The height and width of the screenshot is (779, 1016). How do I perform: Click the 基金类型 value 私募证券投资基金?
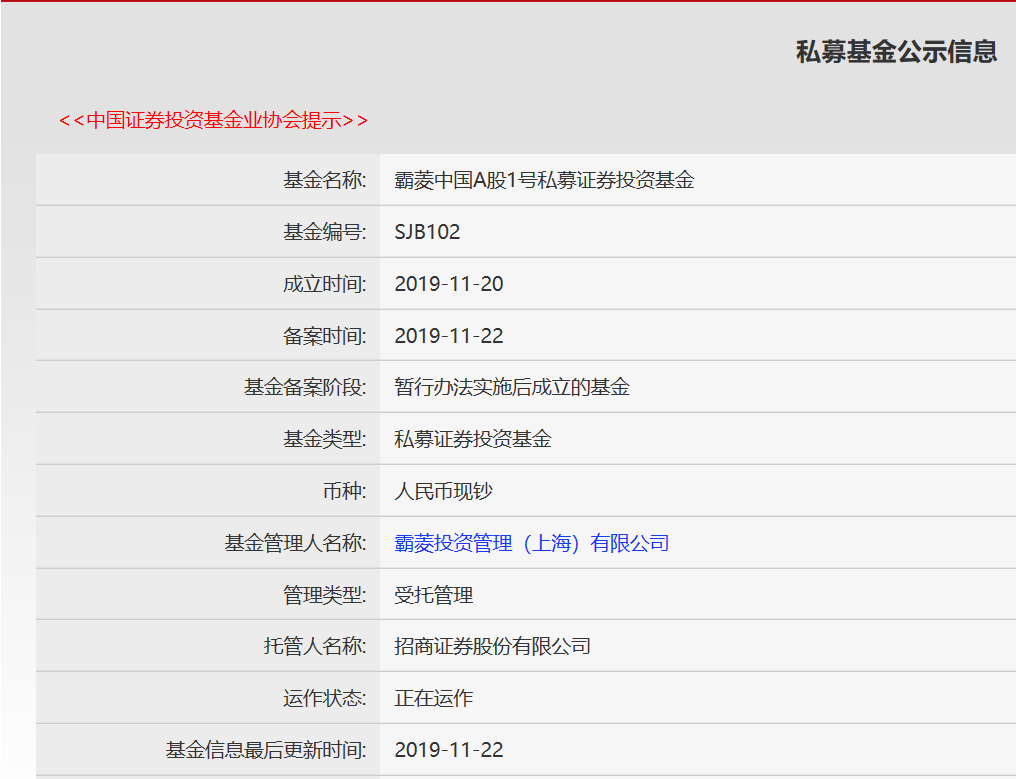[x=473, y=439]
